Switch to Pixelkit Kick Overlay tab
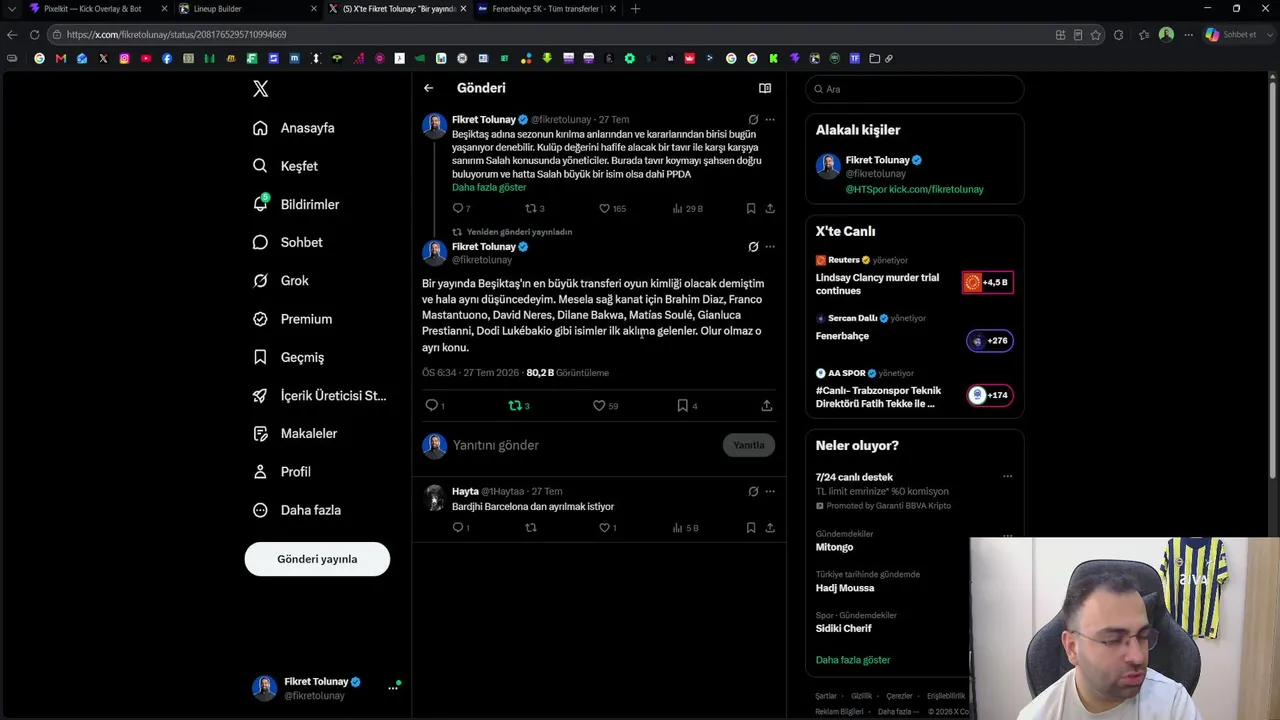Viewport: 1280px width, 720px height. (x=97, y=9)
